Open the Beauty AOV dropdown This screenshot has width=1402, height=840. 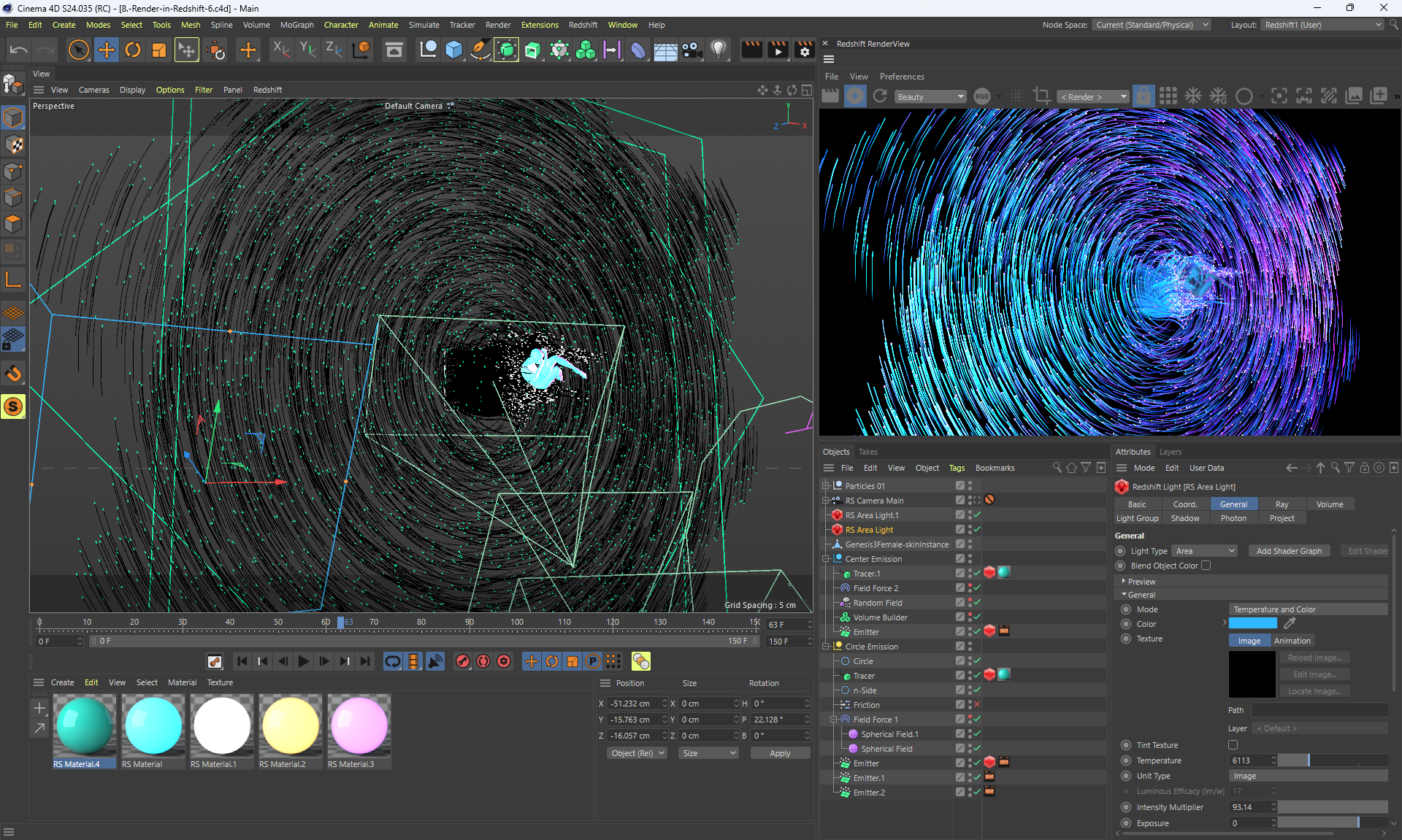(930, 97)
